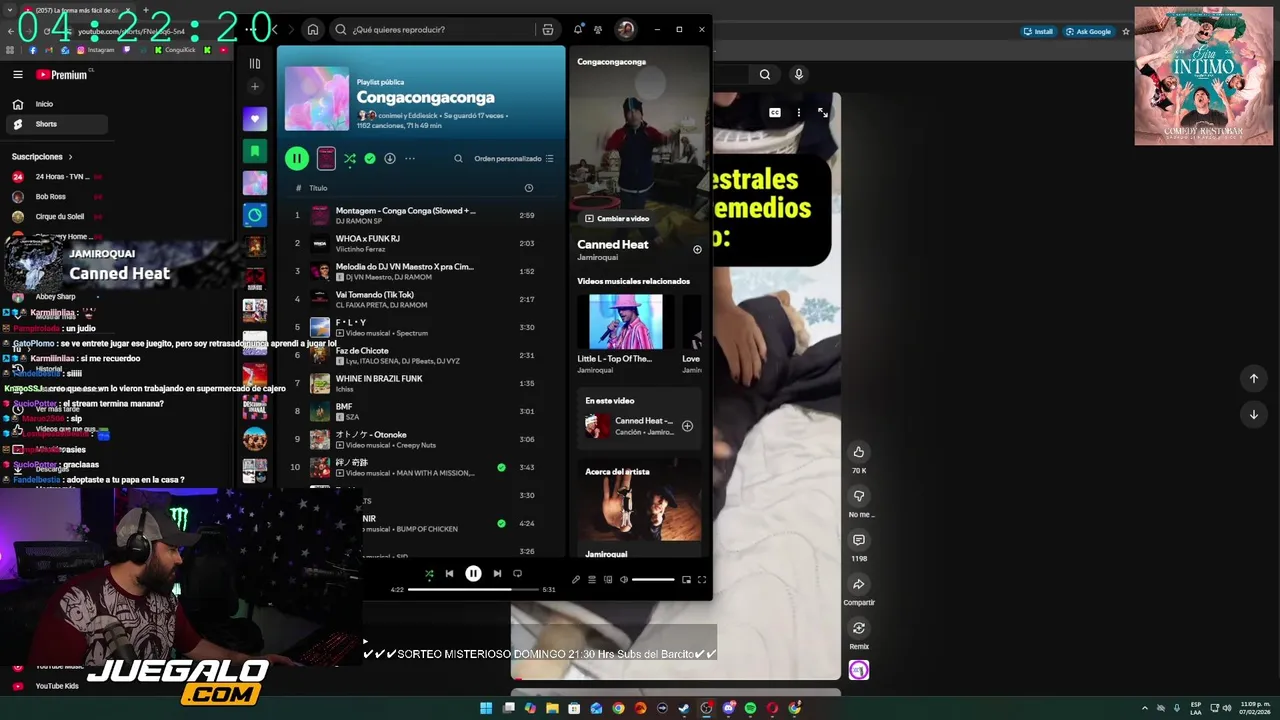Search within the Congacongaconga playlist
This screenshot has width=1280, height=720.
[458, 158]
